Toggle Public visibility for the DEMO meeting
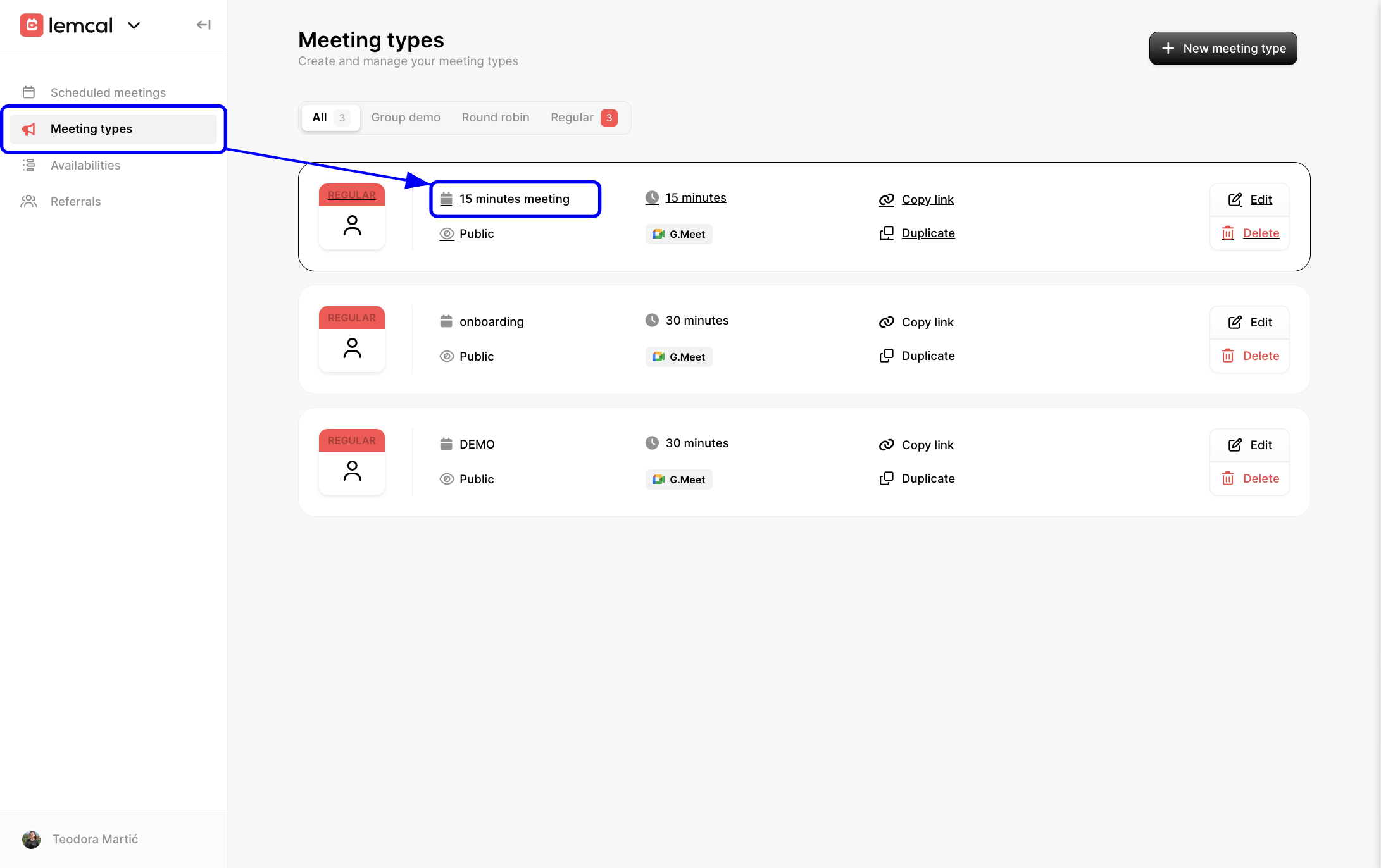 tap(447, 479)
